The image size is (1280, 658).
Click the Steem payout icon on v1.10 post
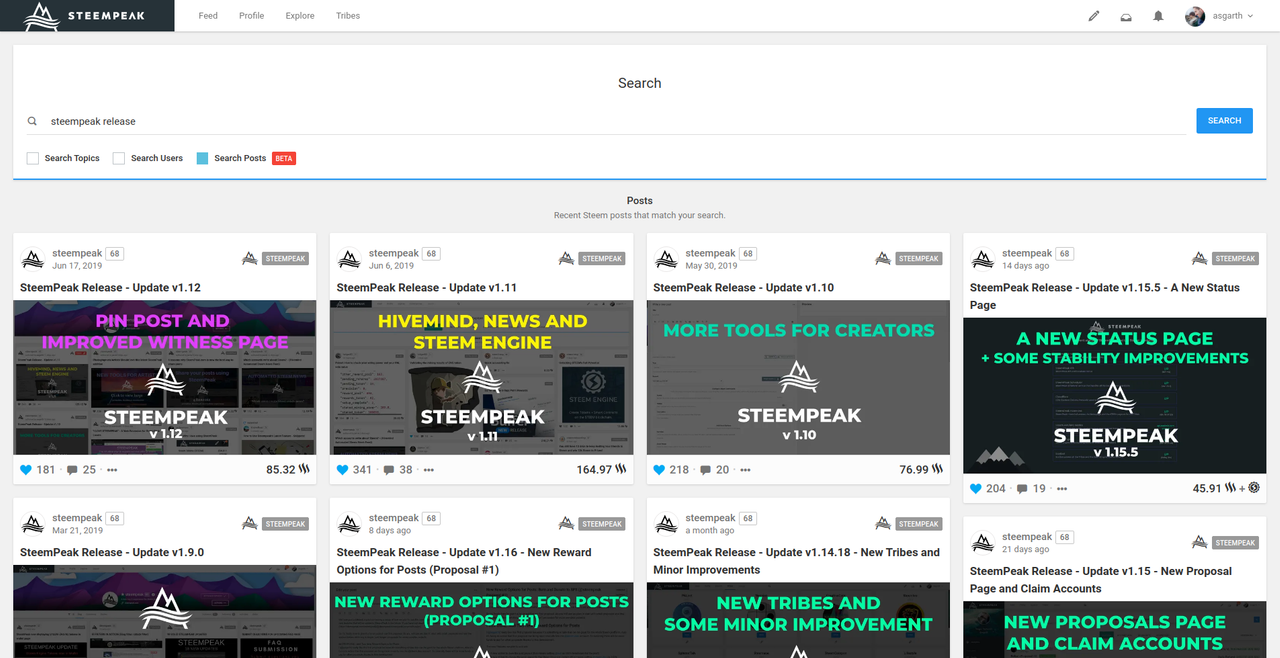point(938,469)
